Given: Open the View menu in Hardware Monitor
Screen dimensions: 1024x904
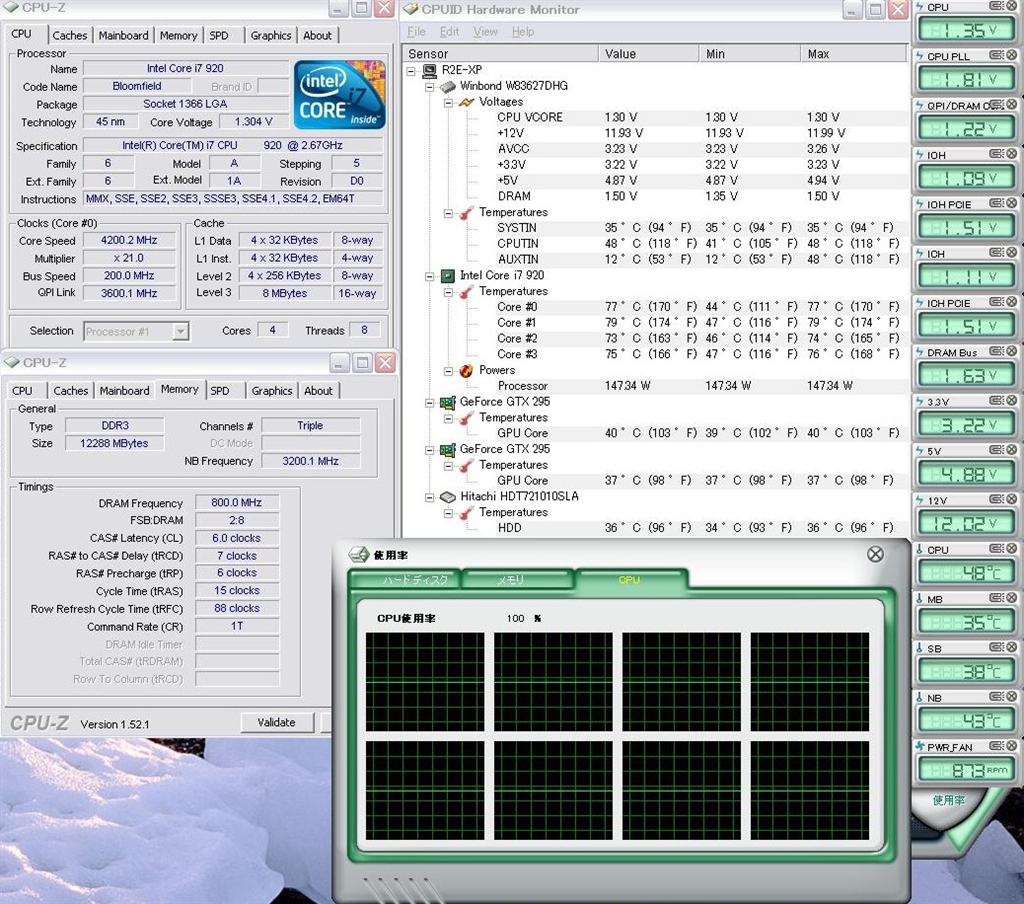Looking at the screenshot, I should pos(485,32).
